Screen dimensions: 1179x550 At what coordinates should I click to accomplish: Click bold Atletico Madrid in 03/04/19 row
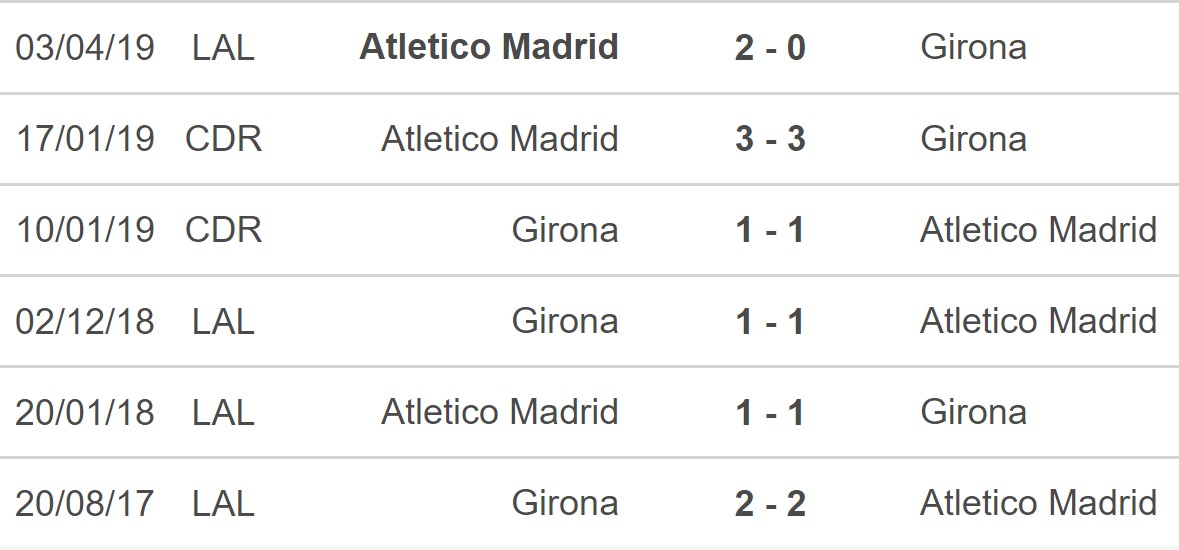[489, 47]
